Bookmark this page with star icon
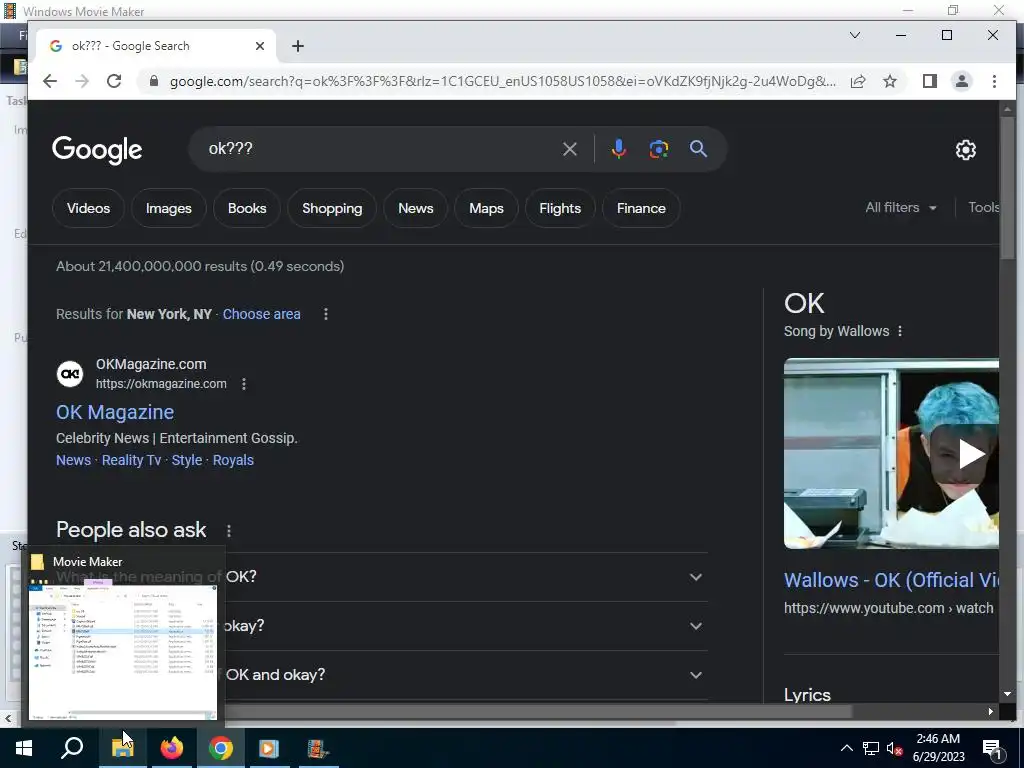The image size is (1024, 768). [x=889, y=81]
